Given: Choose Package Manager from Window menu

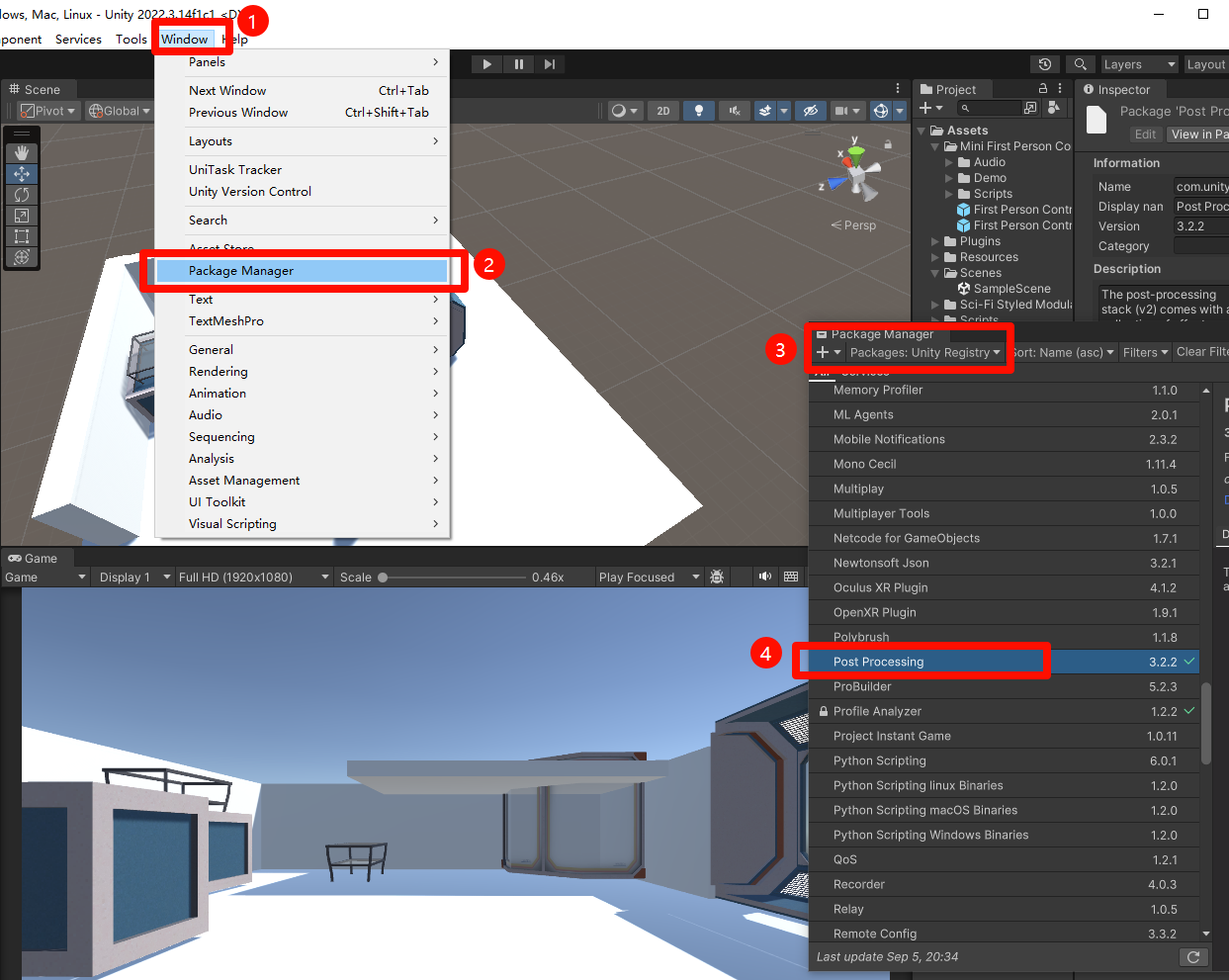Looking at the screenshot, I should tap(302, 271).
